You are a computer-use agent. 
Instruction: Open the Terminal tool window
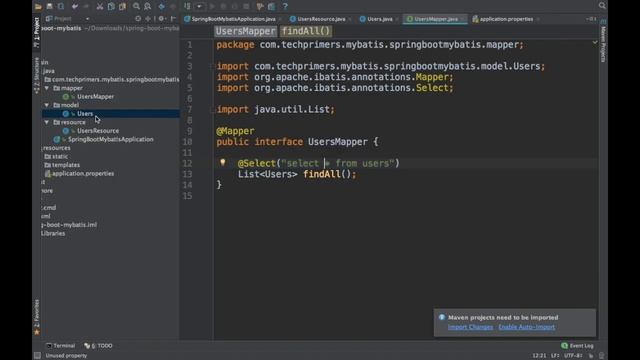60,346
